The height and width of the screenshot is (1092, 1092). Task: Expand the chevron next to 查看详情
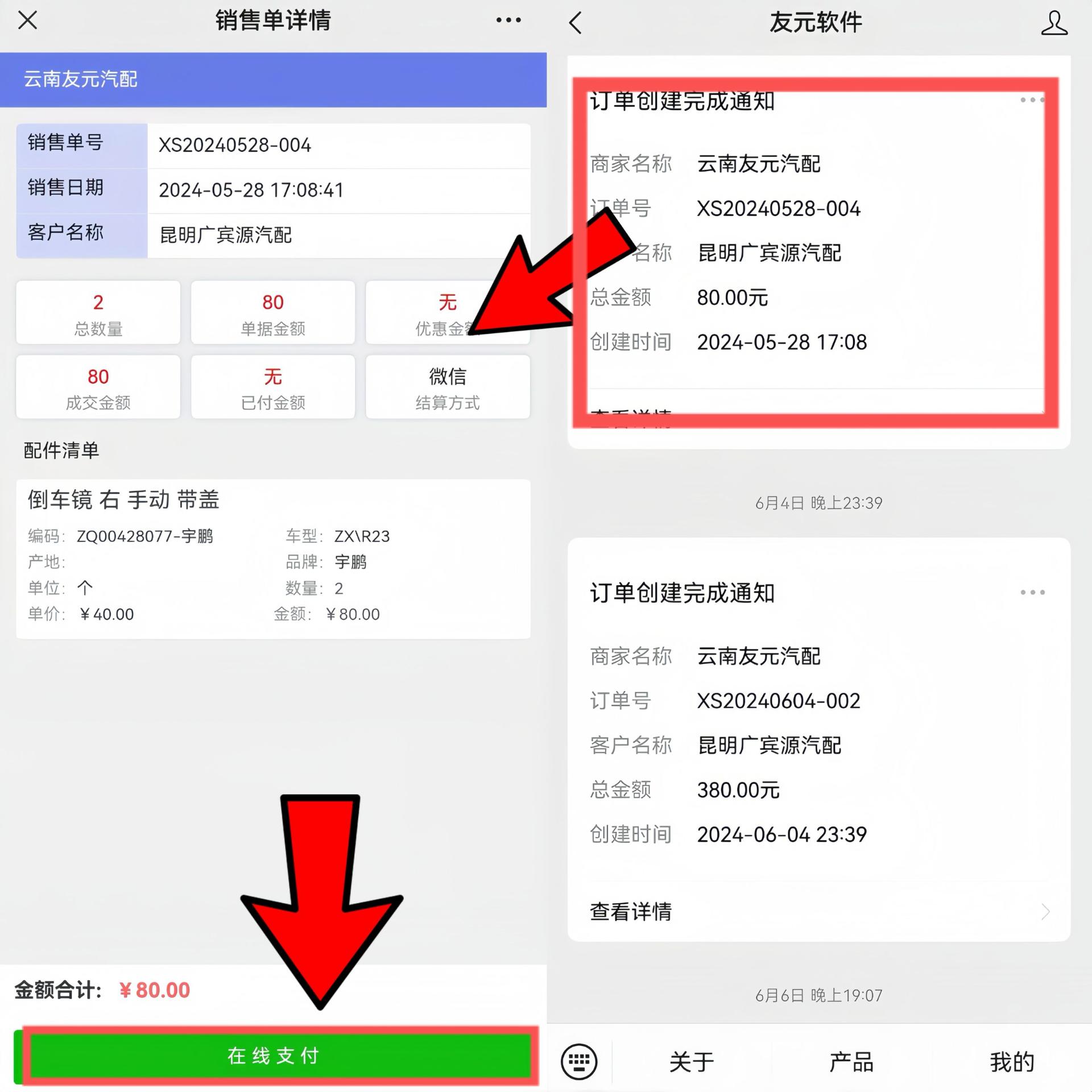click(1045, 912)
